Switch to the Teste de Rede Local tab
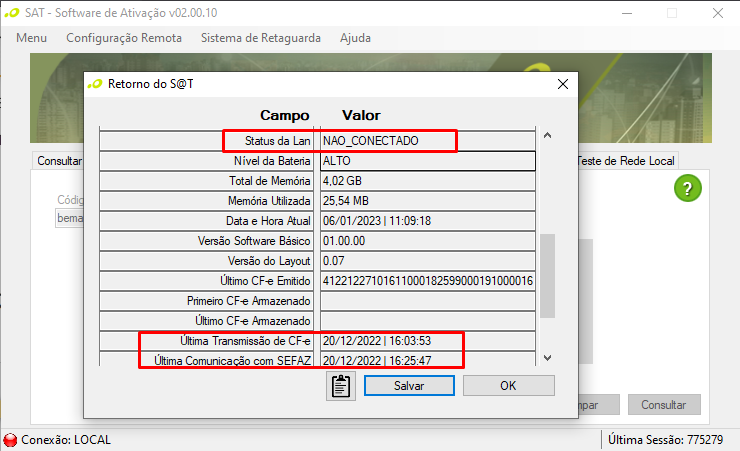 (x=627, y=161)
